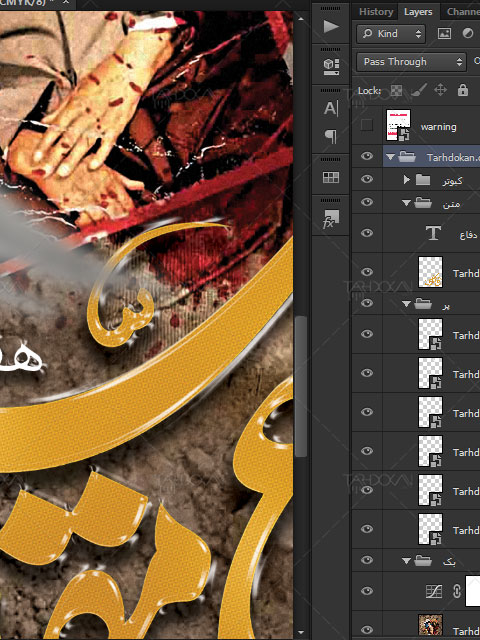Open the Styles fx panel icon
This screenshot has width=480, height=640.
click(331, 219)
